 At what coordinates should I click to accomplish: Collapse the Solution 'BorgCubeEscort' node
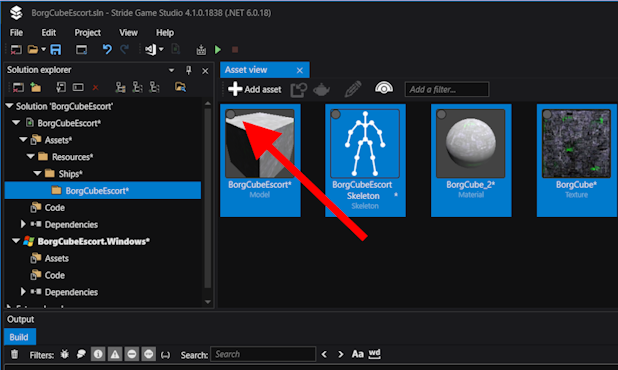(x=9, y=106)
